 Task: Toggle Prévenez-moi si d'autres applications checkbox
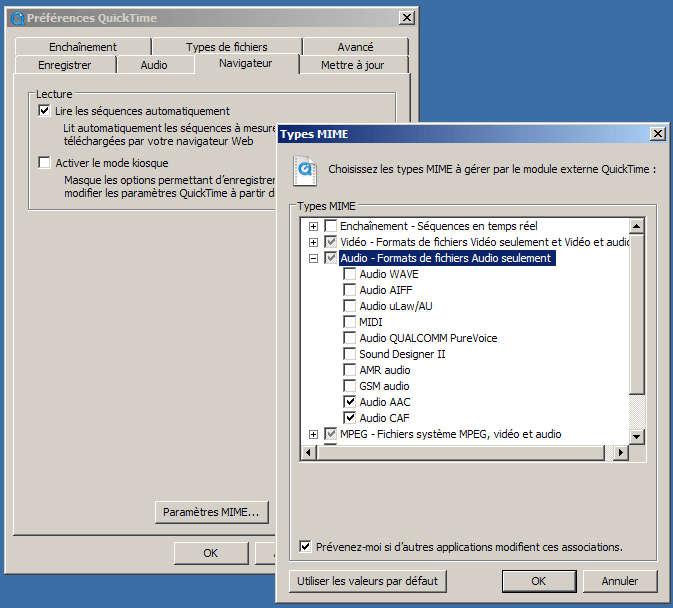tap(305, 547)
